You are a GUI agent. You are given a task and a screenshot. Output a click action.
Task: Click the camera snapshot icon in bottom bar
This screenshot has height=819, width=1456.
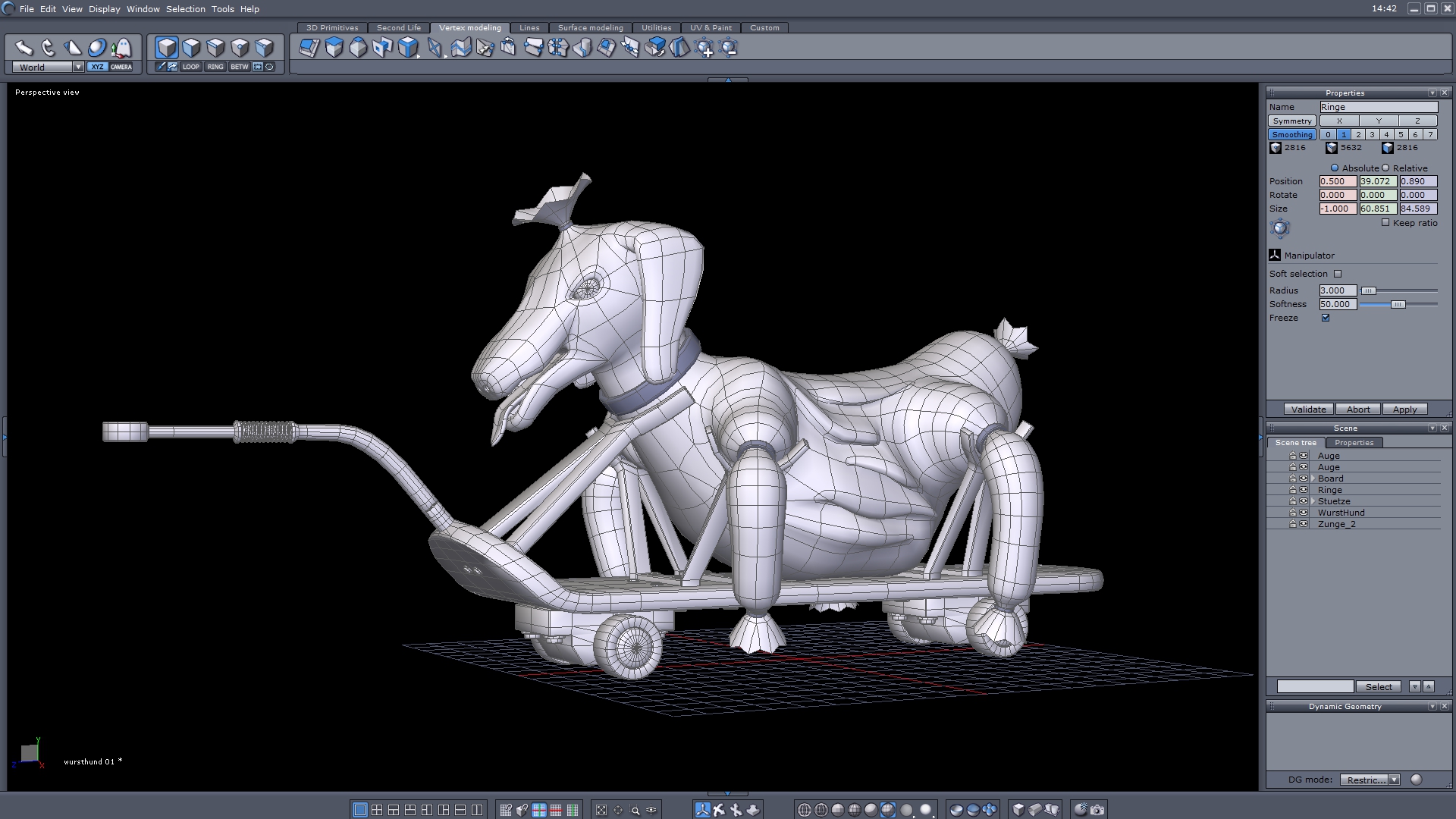click(1097, 810)
